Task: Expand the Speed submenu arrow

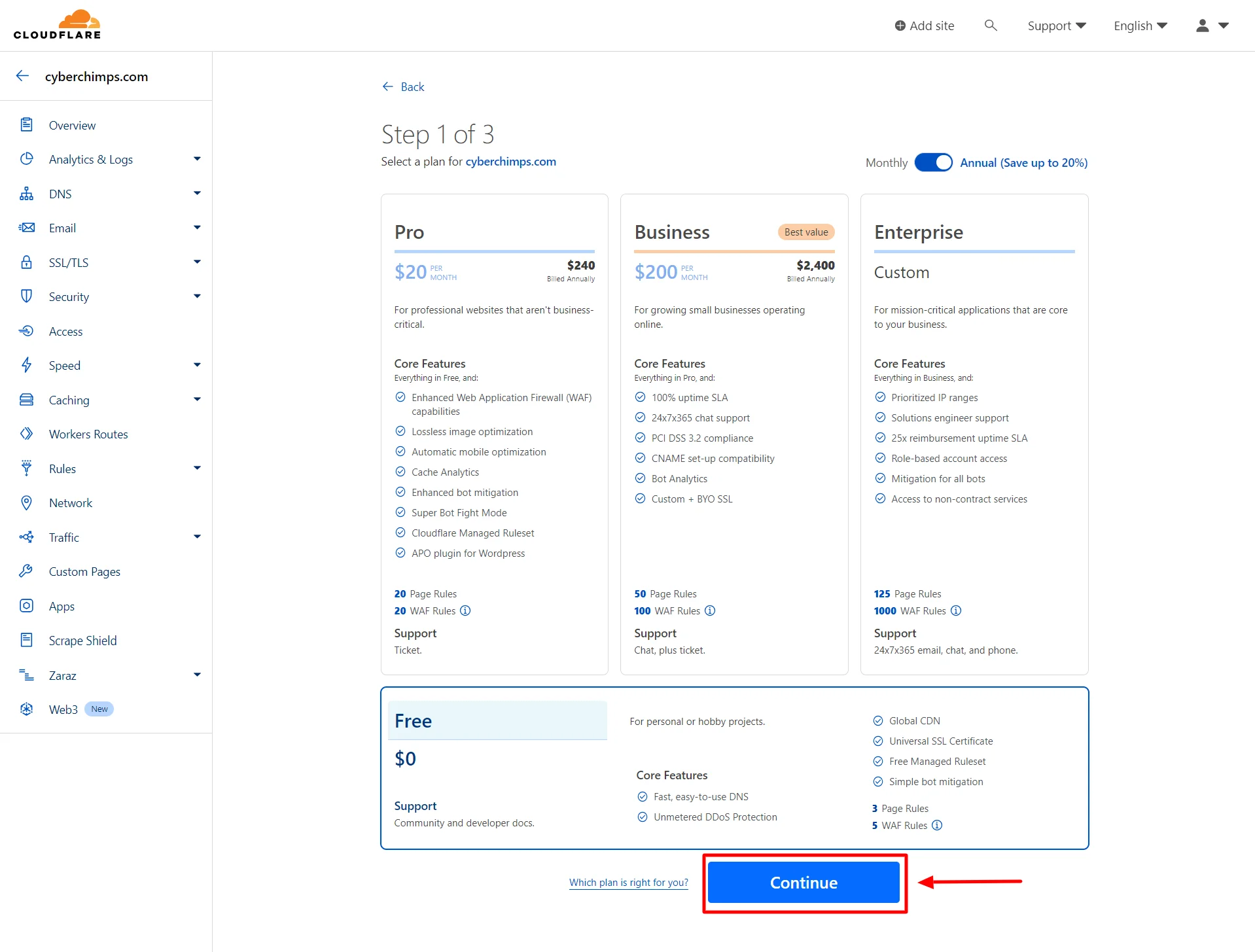Action: tap(197, 365)
